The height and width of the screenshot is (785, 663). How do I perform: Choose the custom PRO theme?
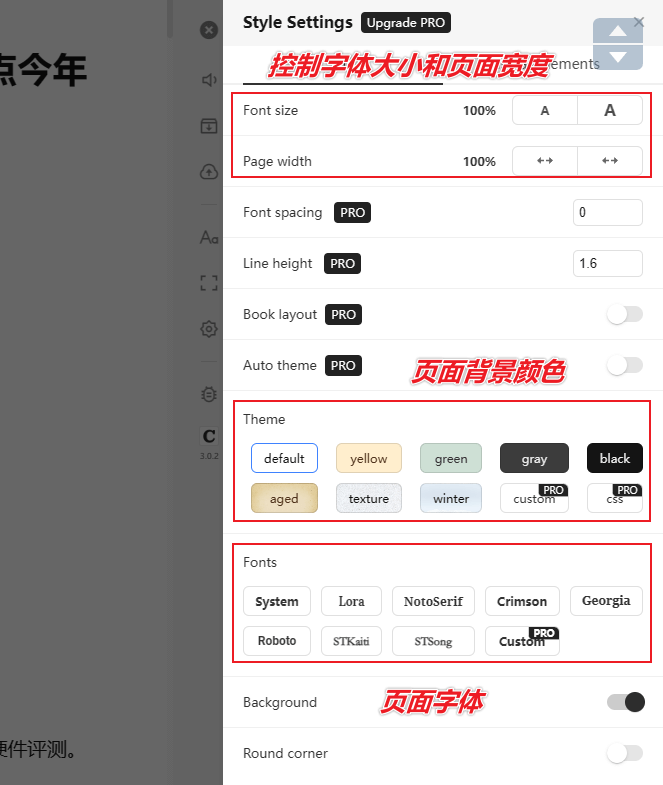pyautogui.click(x=534, y=498)
